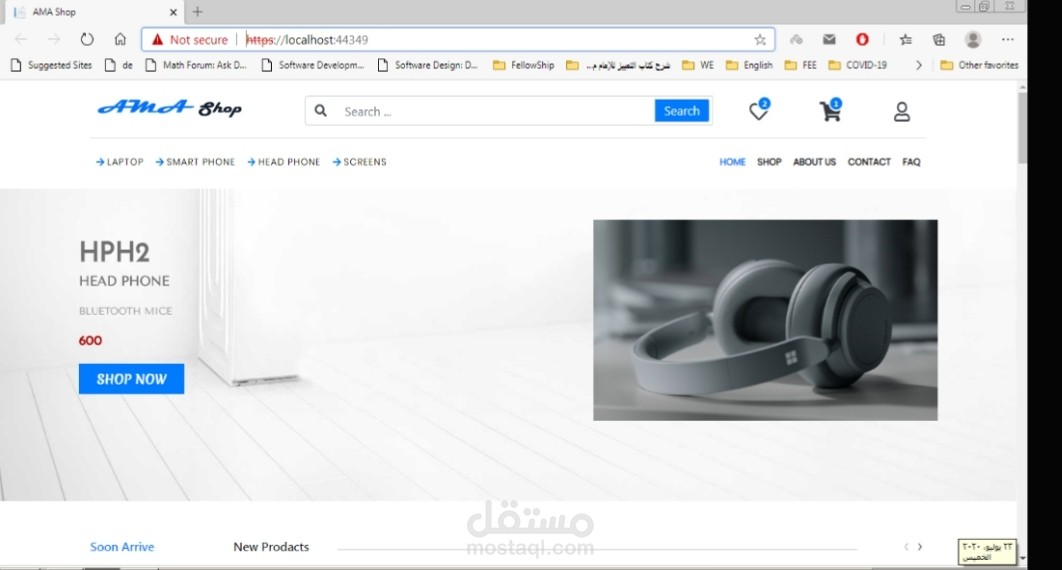Open the Math Forum bookmark
This screenshot has height=570, width=1062.
pyautogui.click(x=196, y=65)
